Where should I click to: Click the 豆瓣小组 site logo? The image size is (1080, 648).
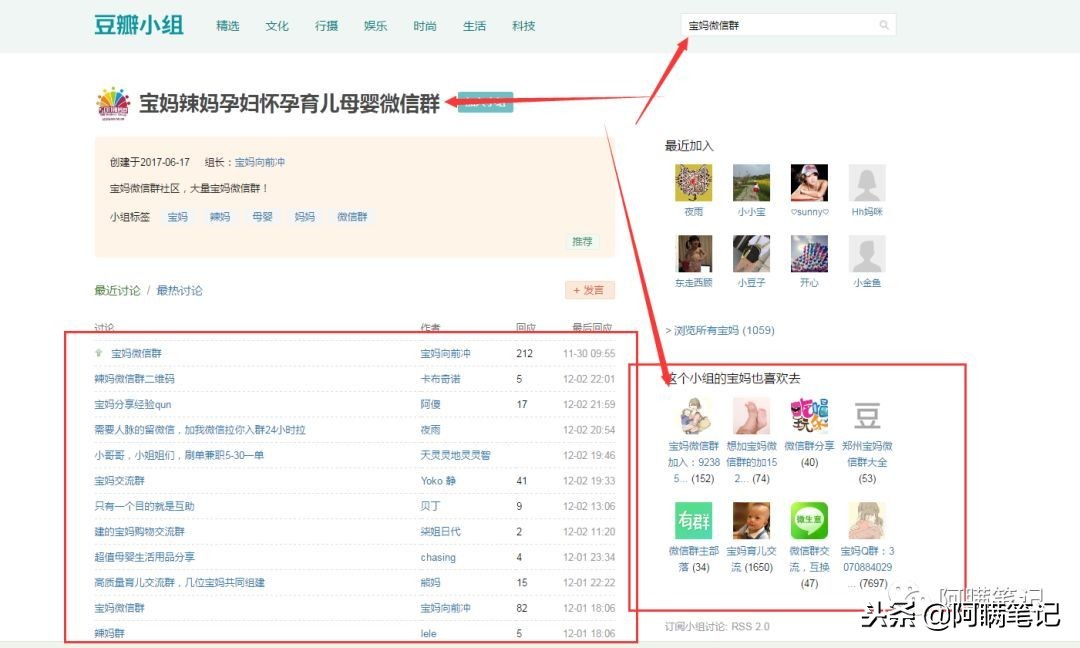[x=137, y=25]
